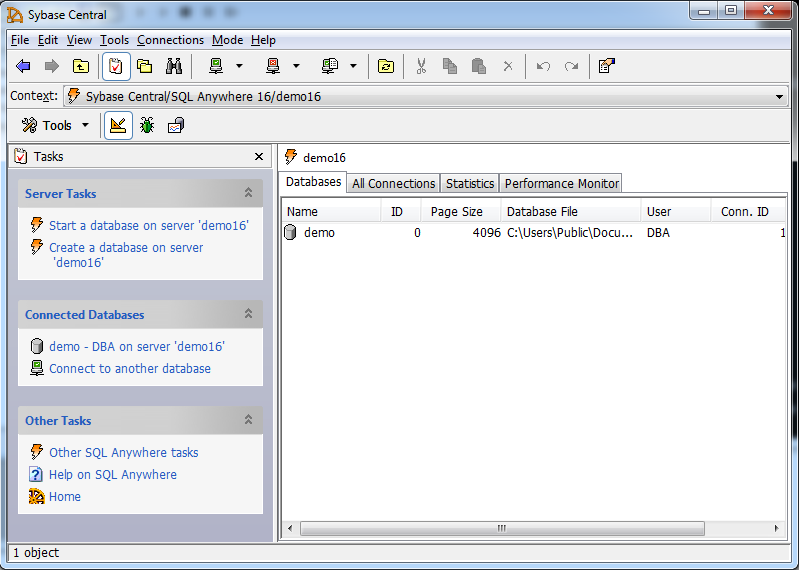
Task: Switch to the Statistics tab
Action: coord(469,183)
